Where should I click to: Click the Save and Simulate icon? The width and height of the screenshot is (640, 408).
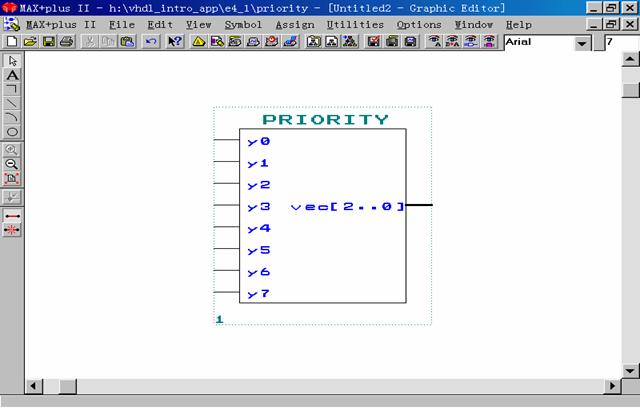(410, 41)
